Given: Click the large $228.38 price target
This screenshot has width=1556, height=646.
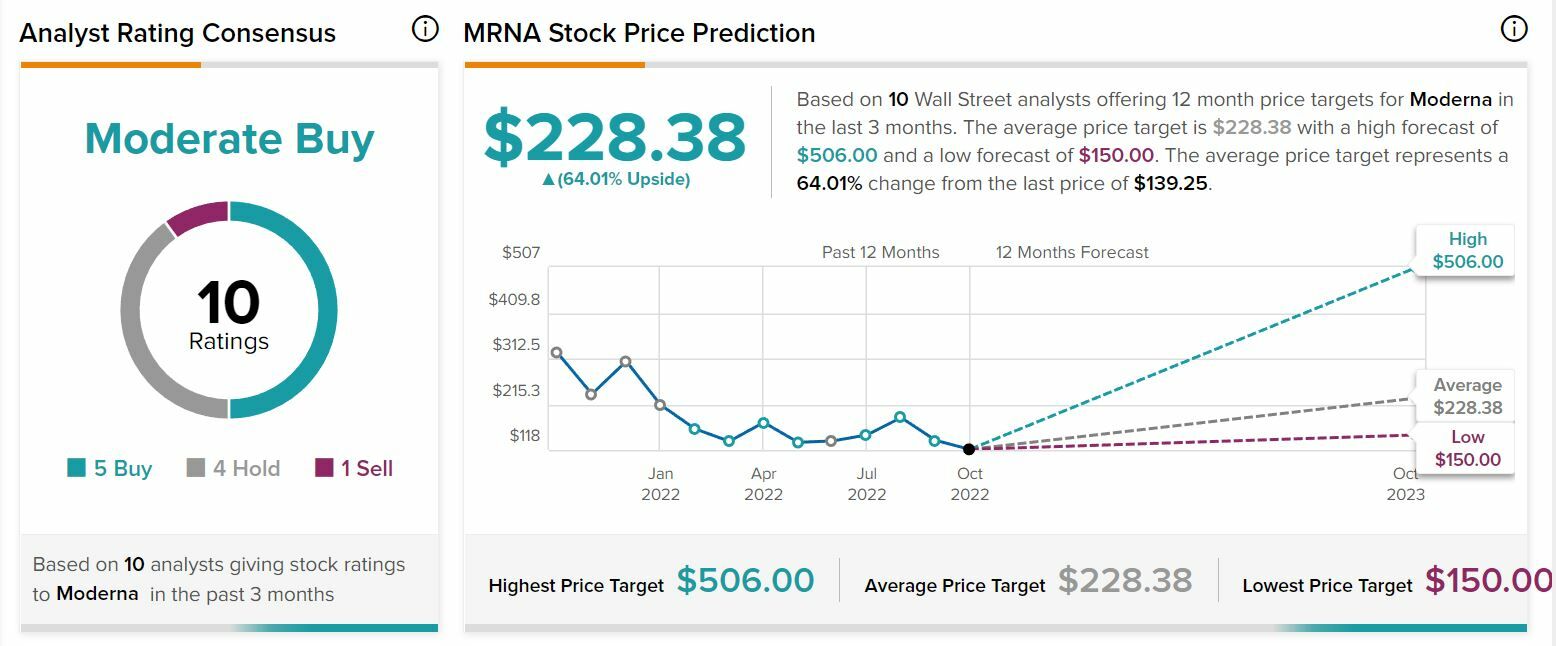Looking at the screenshot, I should 615,136.
